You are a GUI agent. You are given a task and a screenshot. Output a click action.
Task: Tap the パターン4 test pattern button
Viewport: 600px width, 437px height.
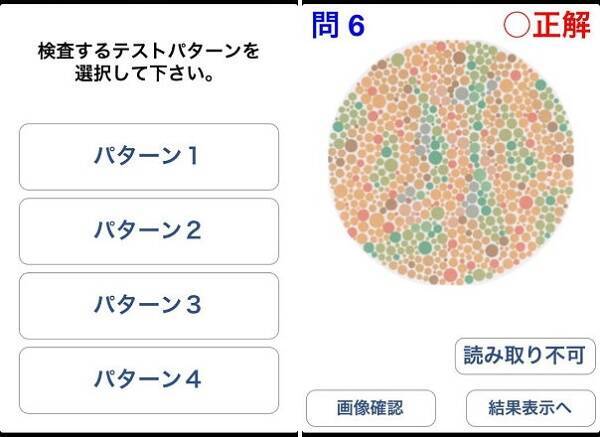coord(148,379)
